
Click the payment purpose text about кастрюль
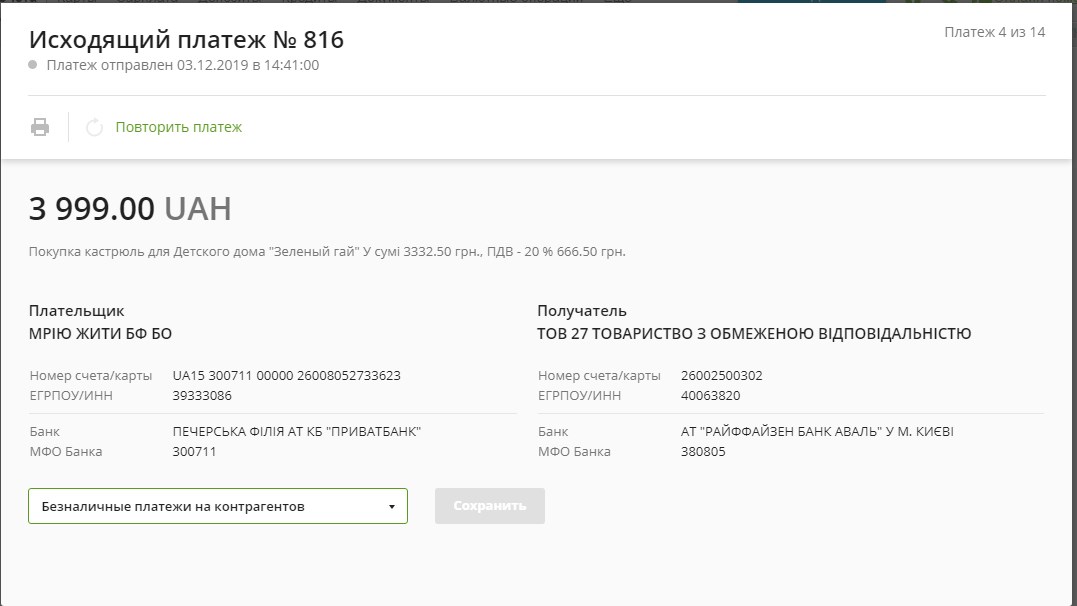[327, 251]
